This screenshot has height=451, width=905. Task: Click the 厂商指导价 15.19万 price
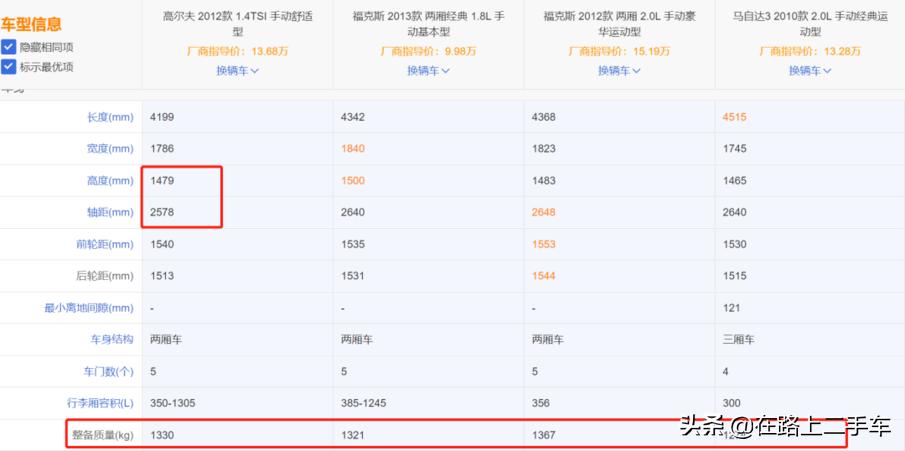click(x=619, y=51)
